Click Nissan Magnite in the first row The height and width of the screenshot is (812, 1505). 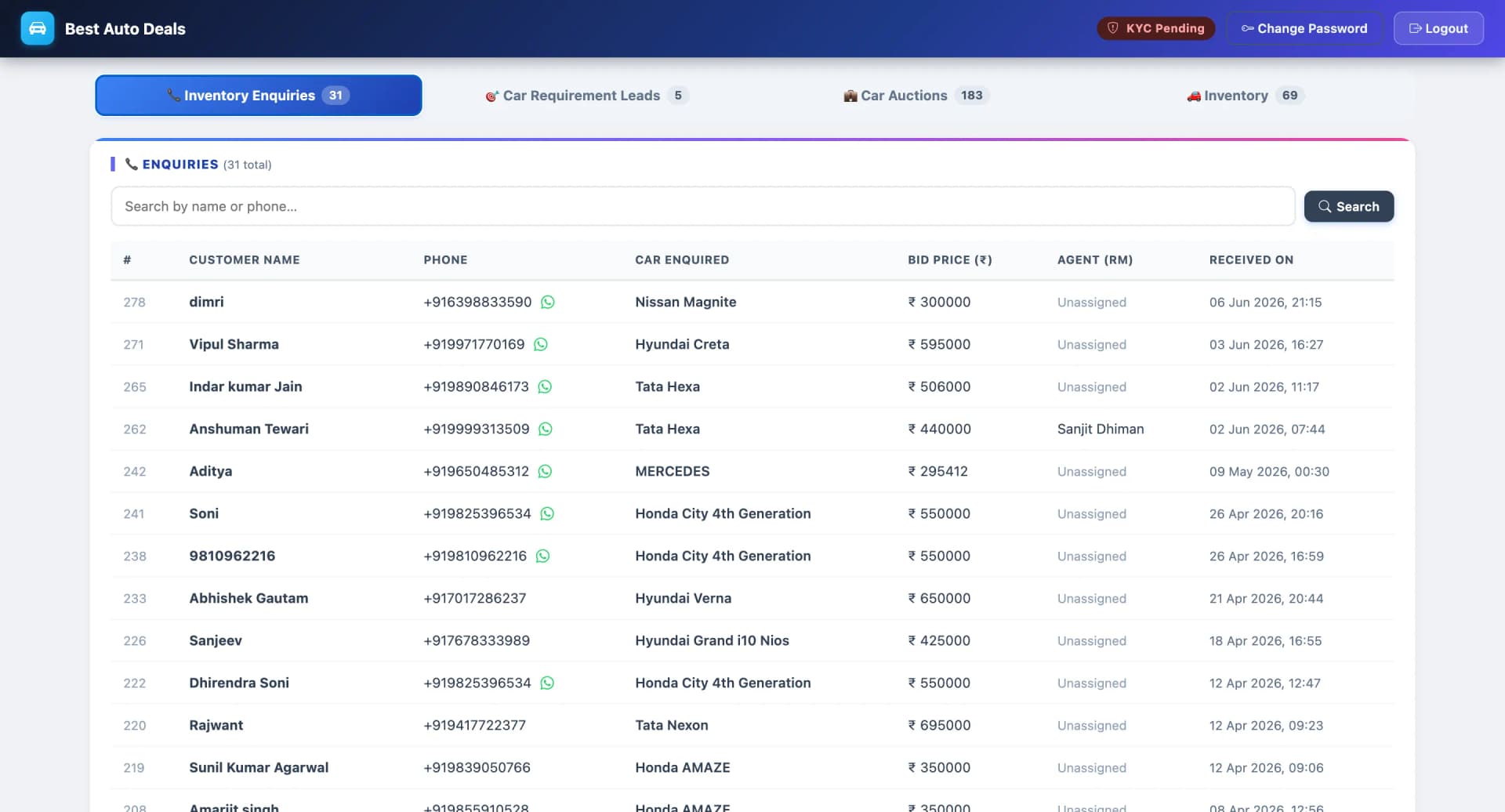coord(686,302)
